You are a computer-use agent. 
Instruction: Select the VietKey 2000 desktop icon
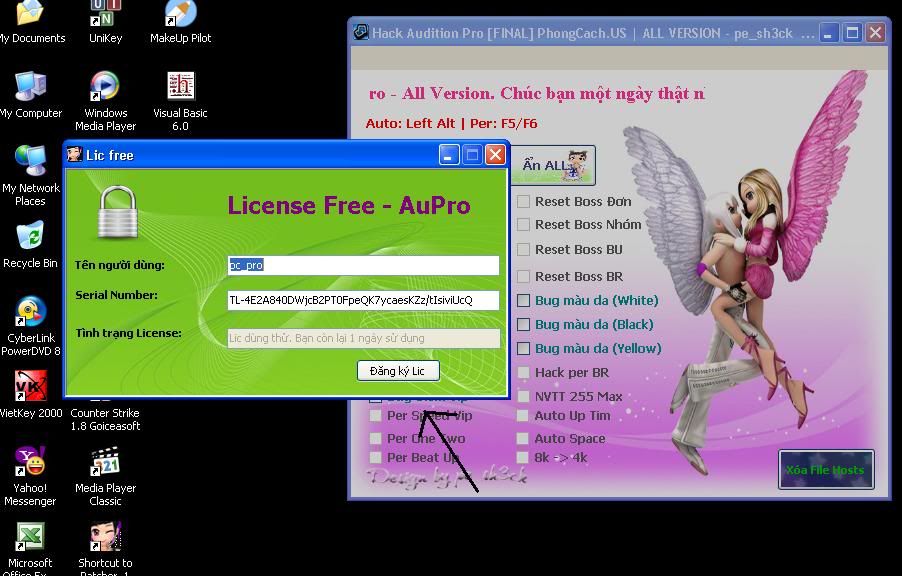pos(30,387)
